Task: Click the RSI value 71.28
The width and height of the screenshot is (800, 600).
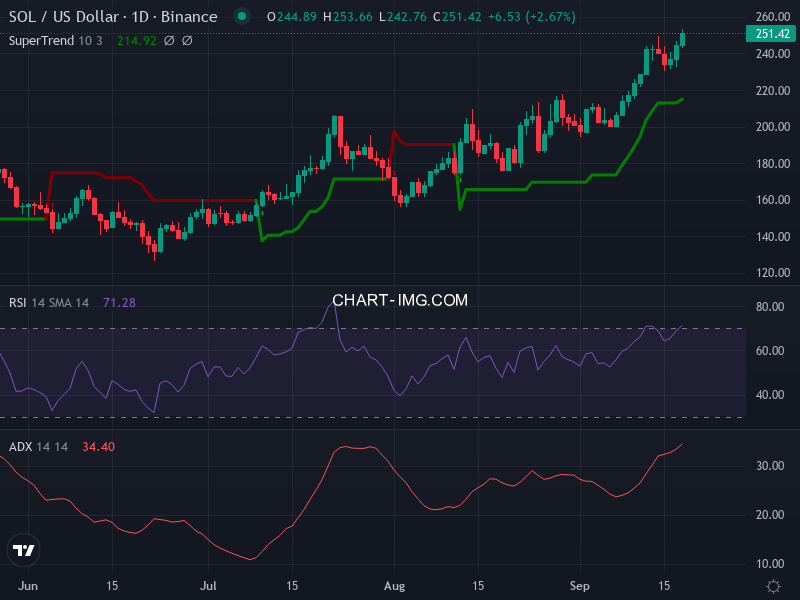Action: tap(119, 302)
